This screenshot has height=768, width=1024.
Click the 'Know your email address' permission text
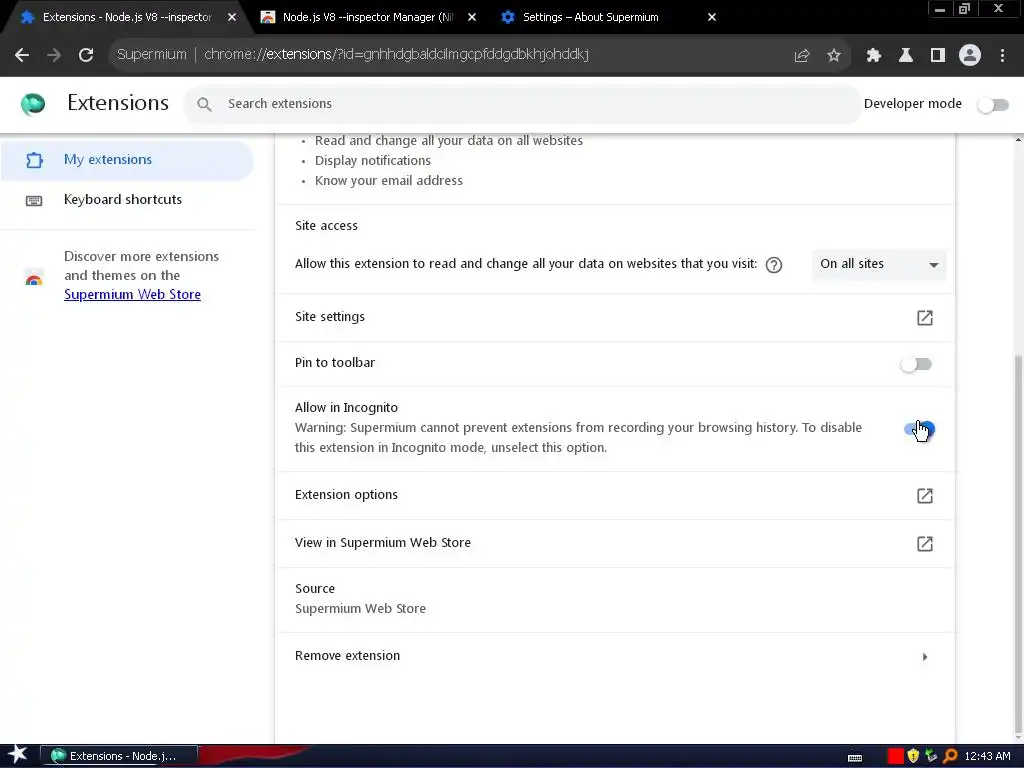point(389,181)
